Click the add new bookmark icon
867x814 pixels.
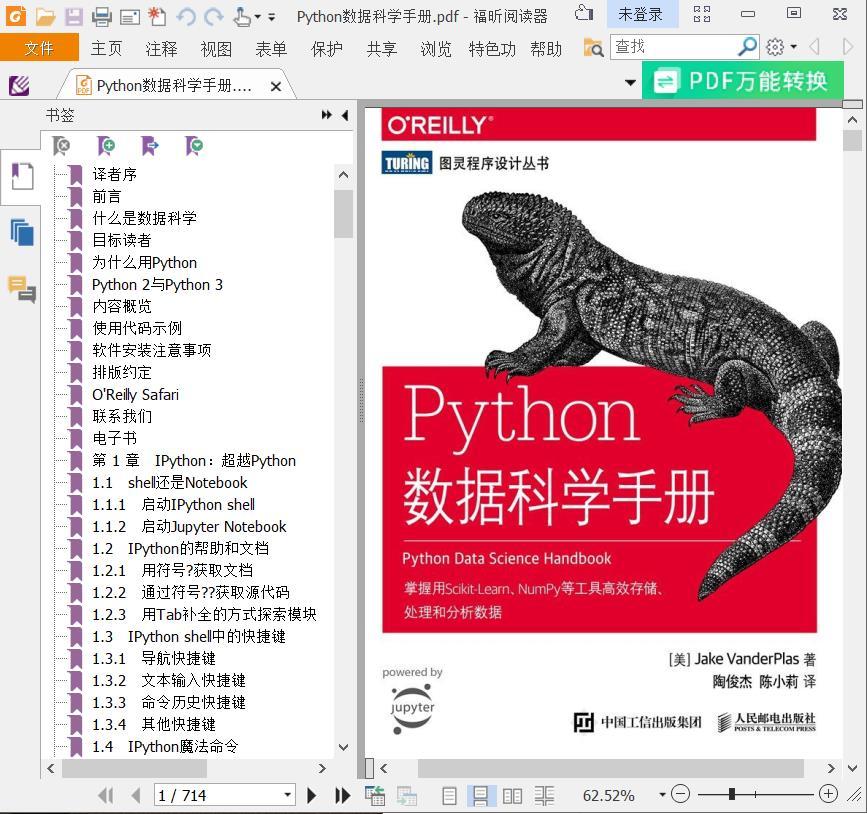click(106, 146)
